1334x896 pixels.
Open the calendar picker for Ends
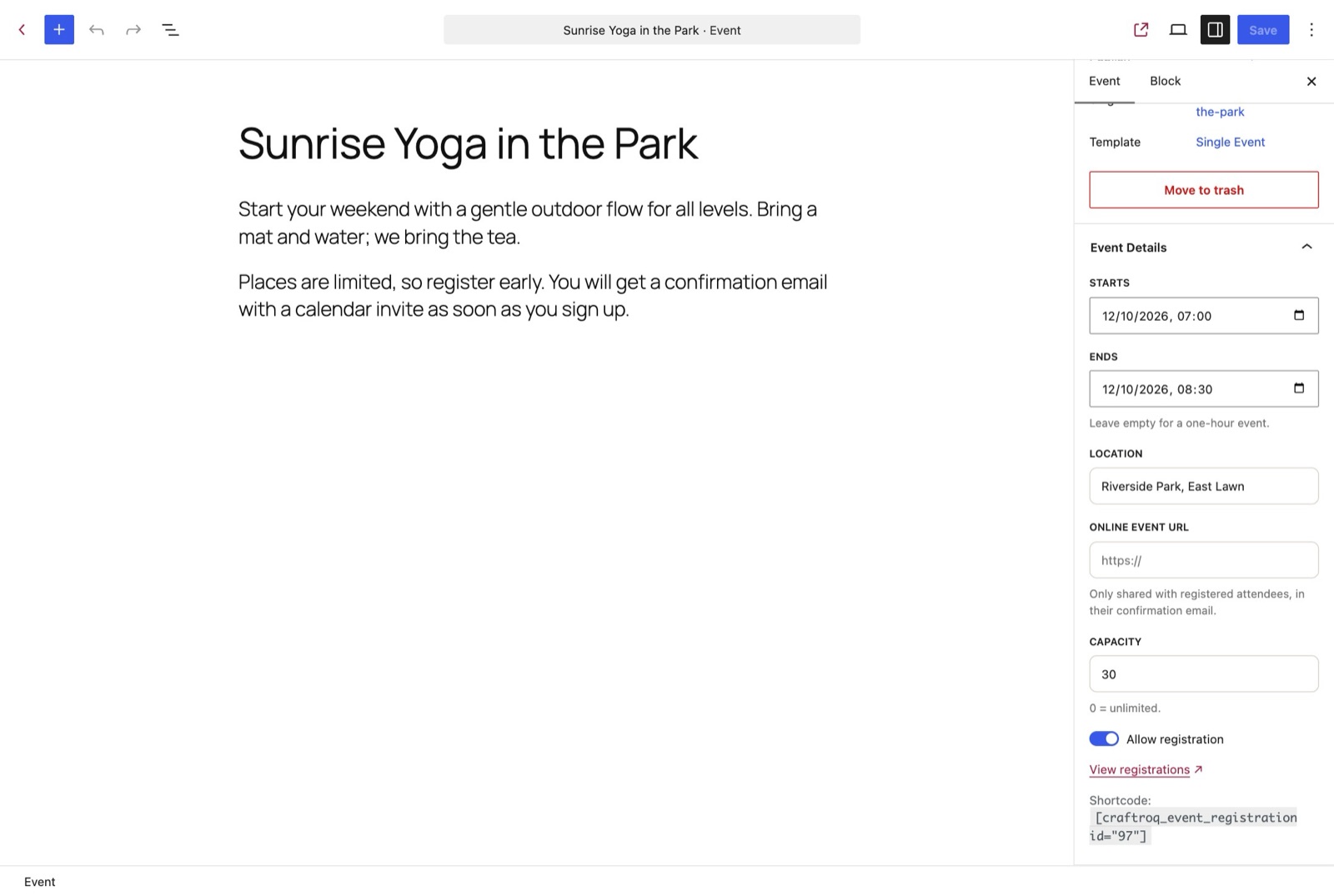point(1299,388)
